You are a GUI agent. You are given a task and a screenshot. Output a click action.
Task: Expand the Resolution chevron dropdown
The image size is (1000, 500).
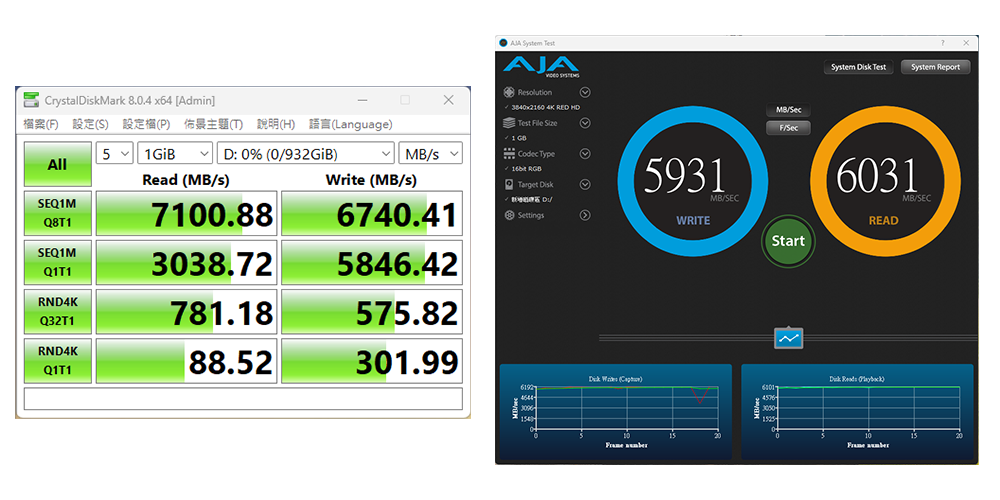pyautogui.click(x=585, y=92)
